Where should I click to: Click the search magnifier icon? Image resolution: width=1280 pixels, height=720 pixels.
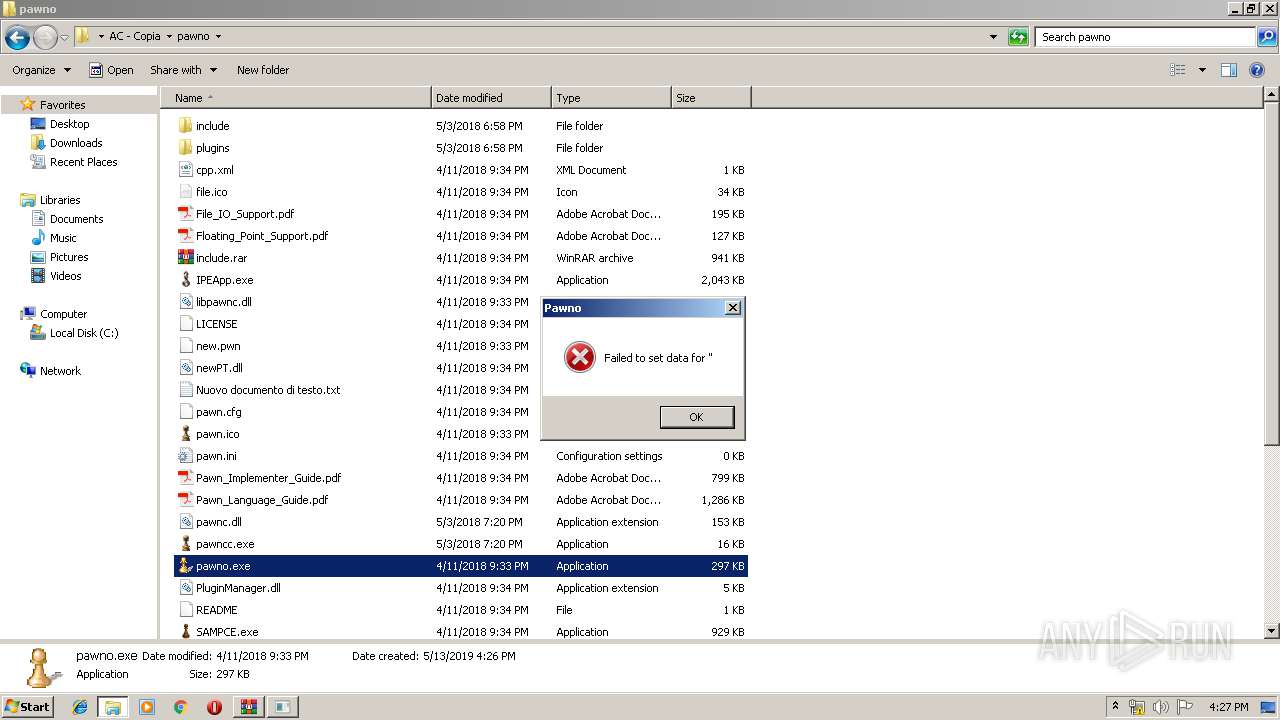[1266, 37]
